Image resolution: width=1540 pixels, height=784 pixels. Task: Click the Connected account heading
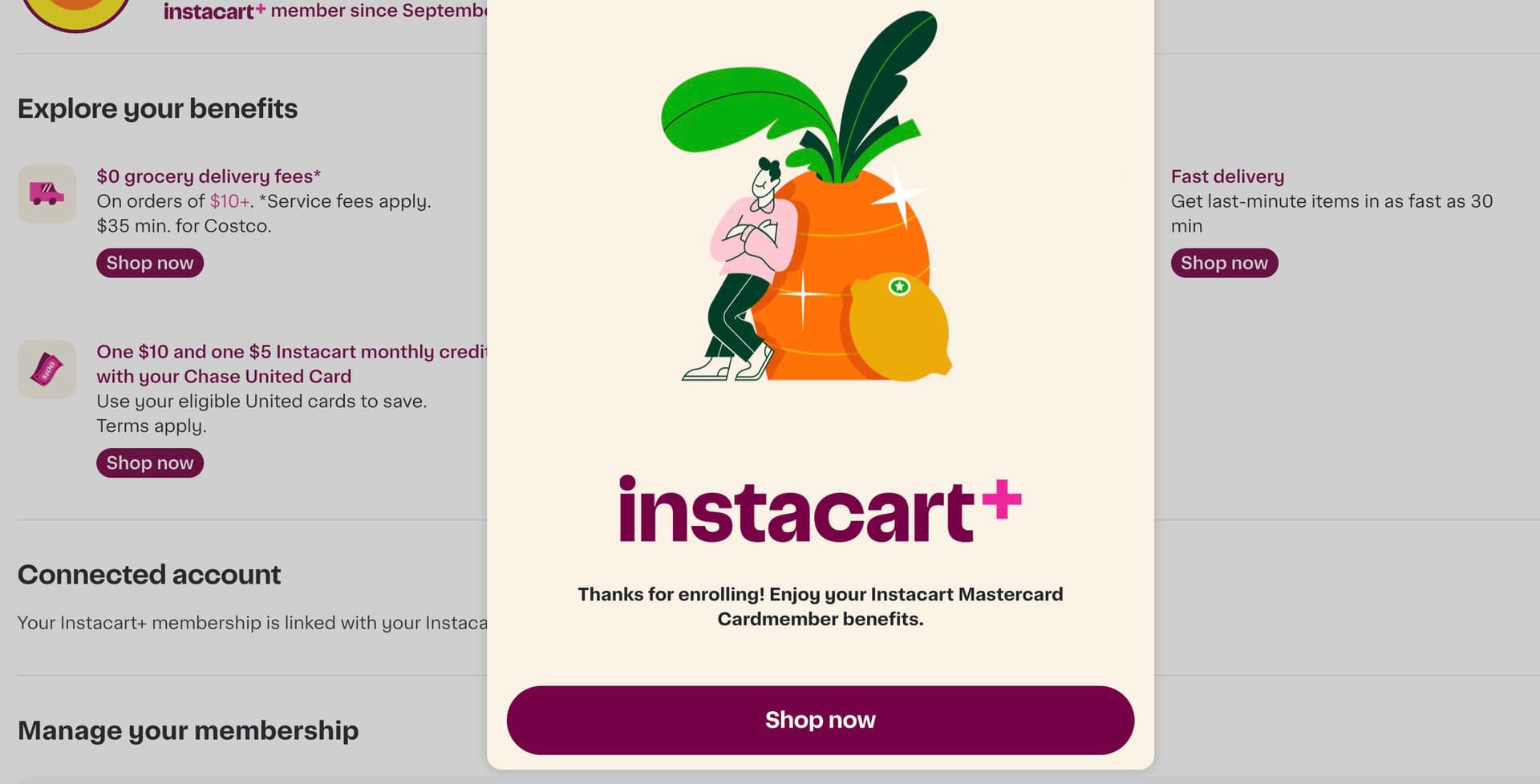(149, 574)
